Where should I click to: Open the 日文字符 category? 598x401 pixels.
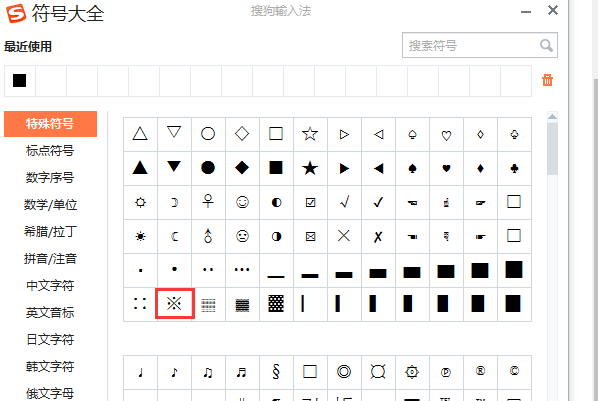pos(50,340)
